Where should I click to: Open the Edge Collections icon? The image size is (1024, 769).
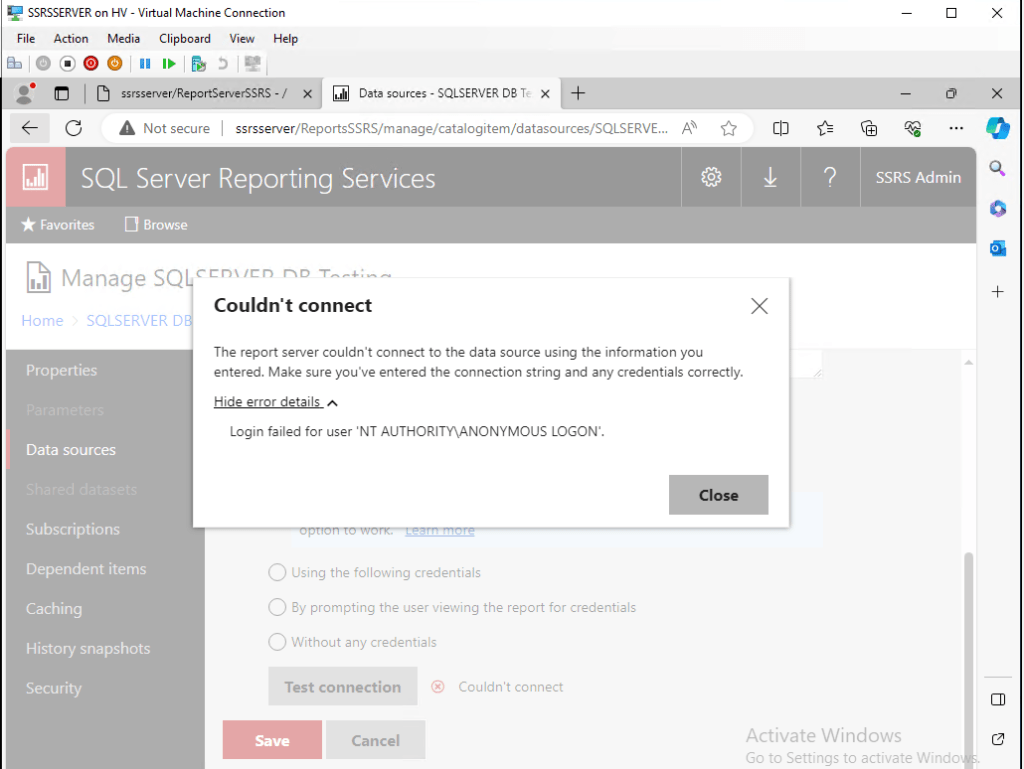[869, 128]
